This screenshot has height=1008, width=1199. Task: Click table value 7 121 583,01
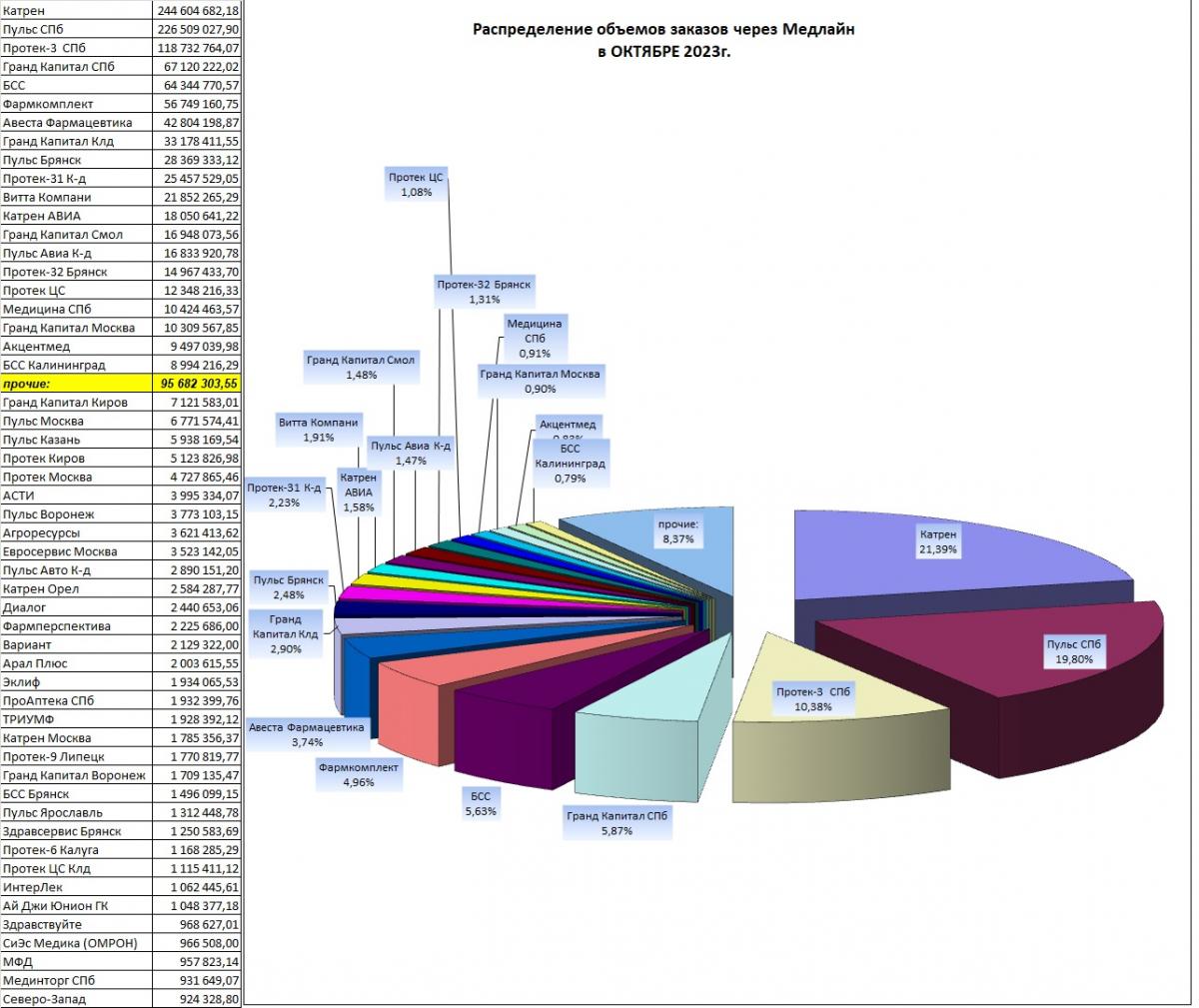coord(198,402)
